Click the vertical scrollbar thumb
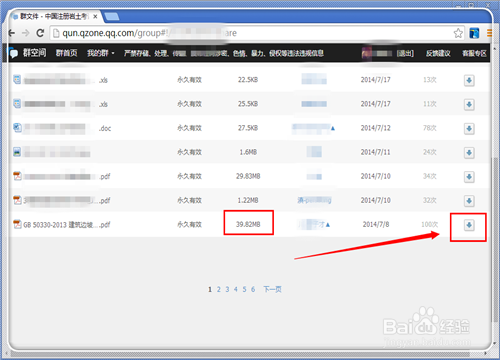The width and height of the screenshot is (500, 360). 495,240
